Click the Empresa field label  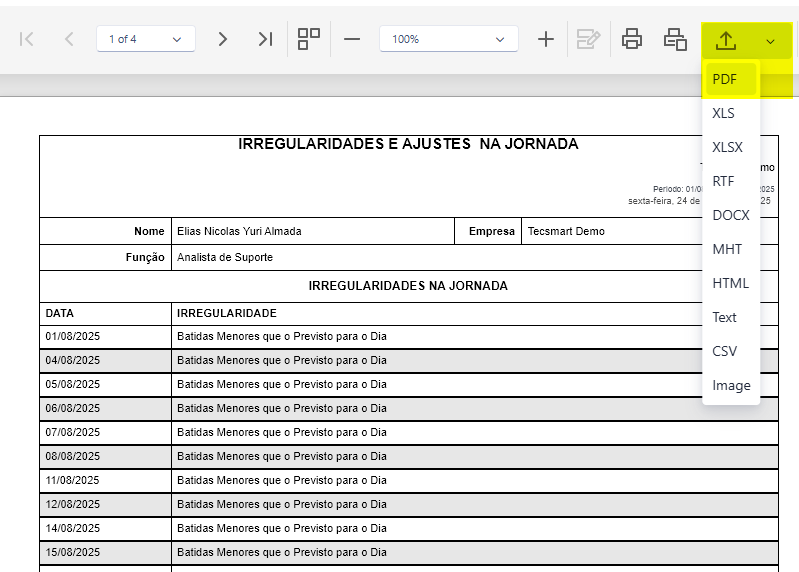click(492, 231)
